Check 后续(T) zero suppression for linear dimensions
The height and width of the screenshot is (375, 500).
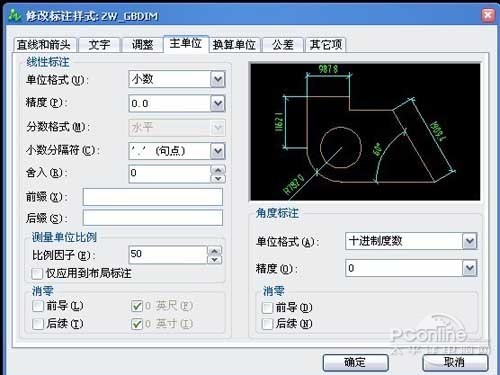click(38, 324)
